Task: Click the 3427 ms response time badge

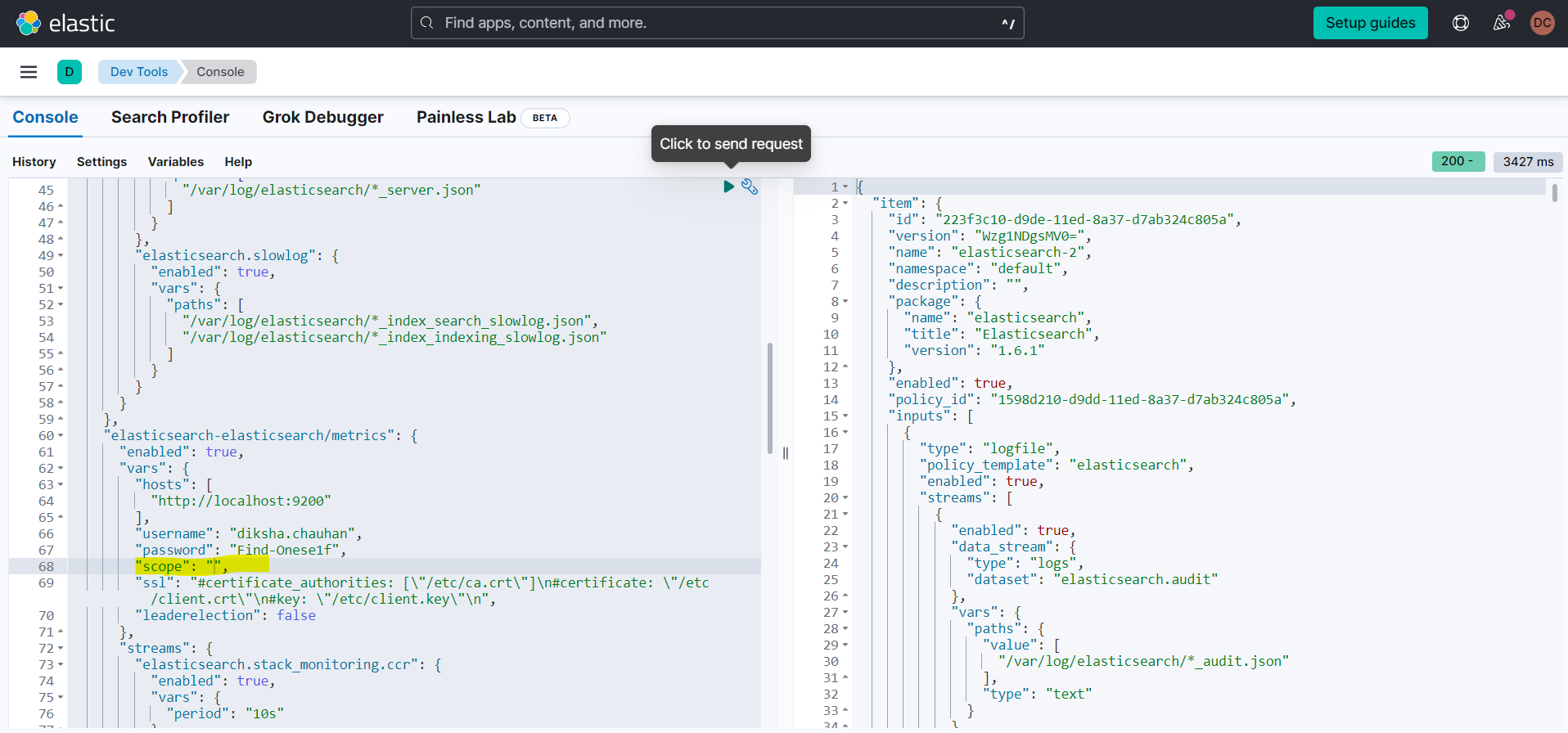Action: click(x=1528, y=161)
